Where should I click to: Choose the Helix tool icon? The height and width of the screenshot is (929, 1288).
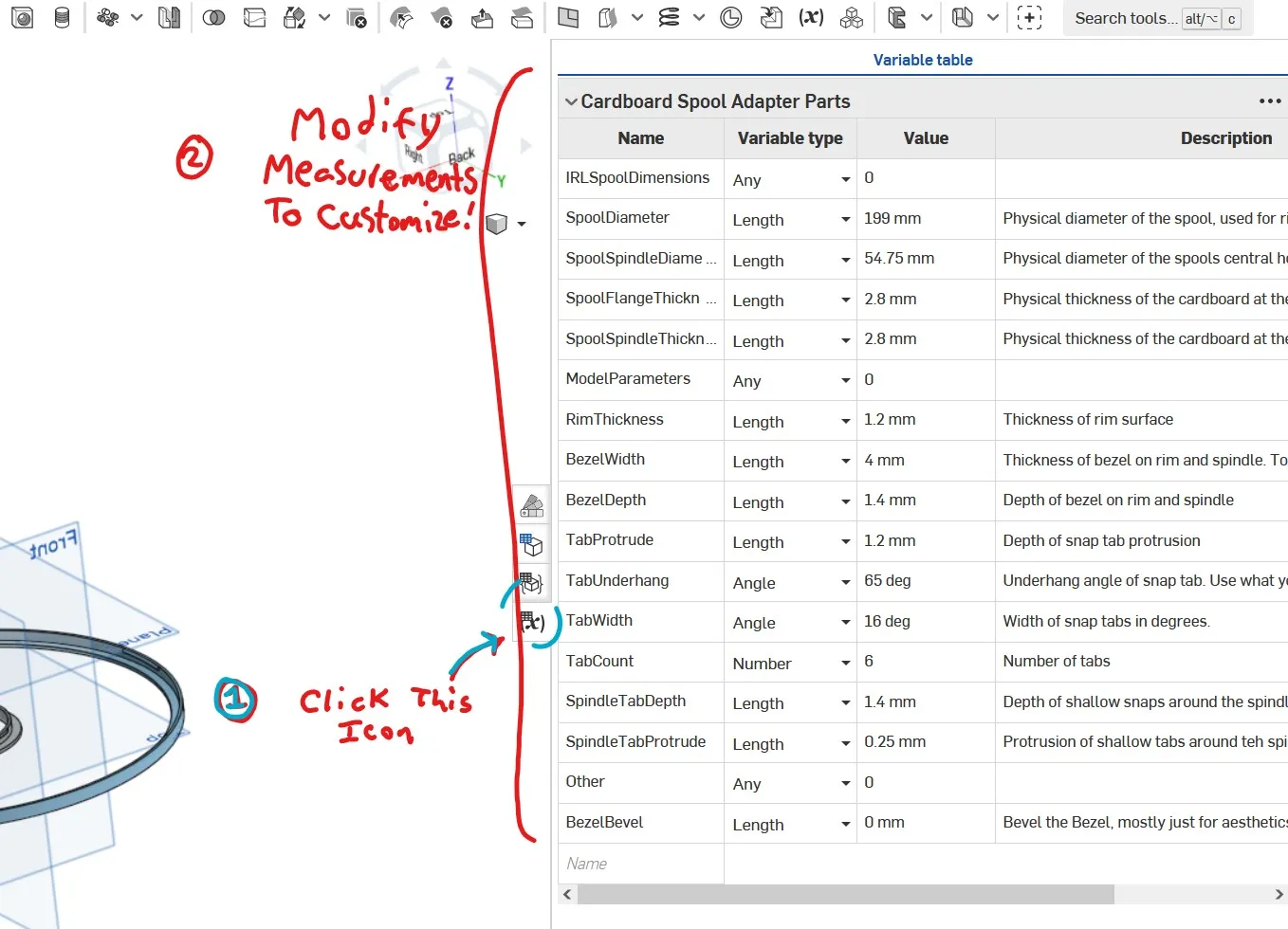pos(669,18)
